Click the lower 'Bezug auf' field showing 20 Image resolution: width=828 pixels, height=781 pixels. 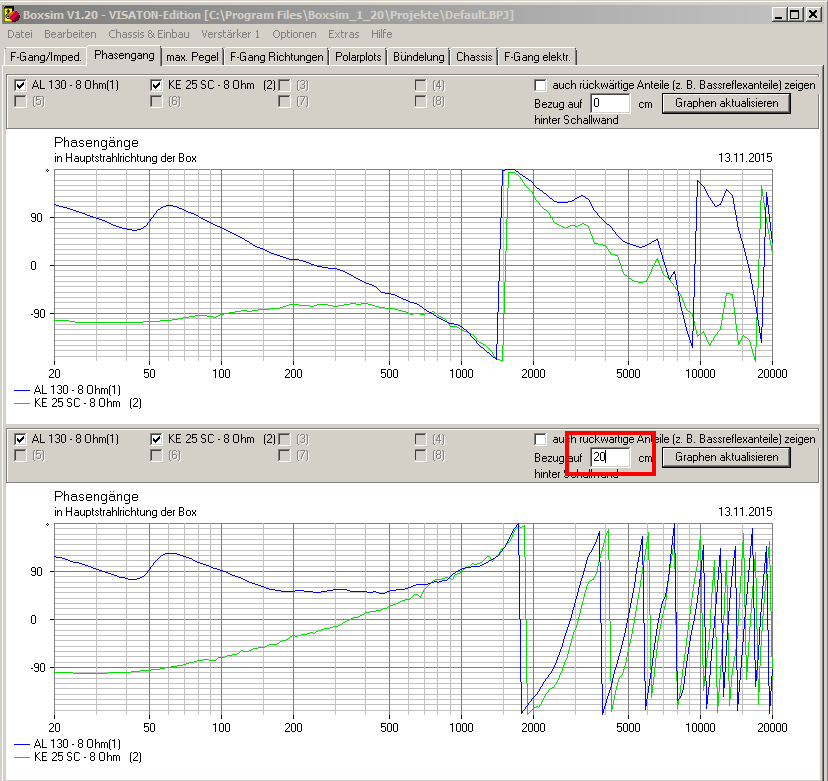tap(610, 457)
